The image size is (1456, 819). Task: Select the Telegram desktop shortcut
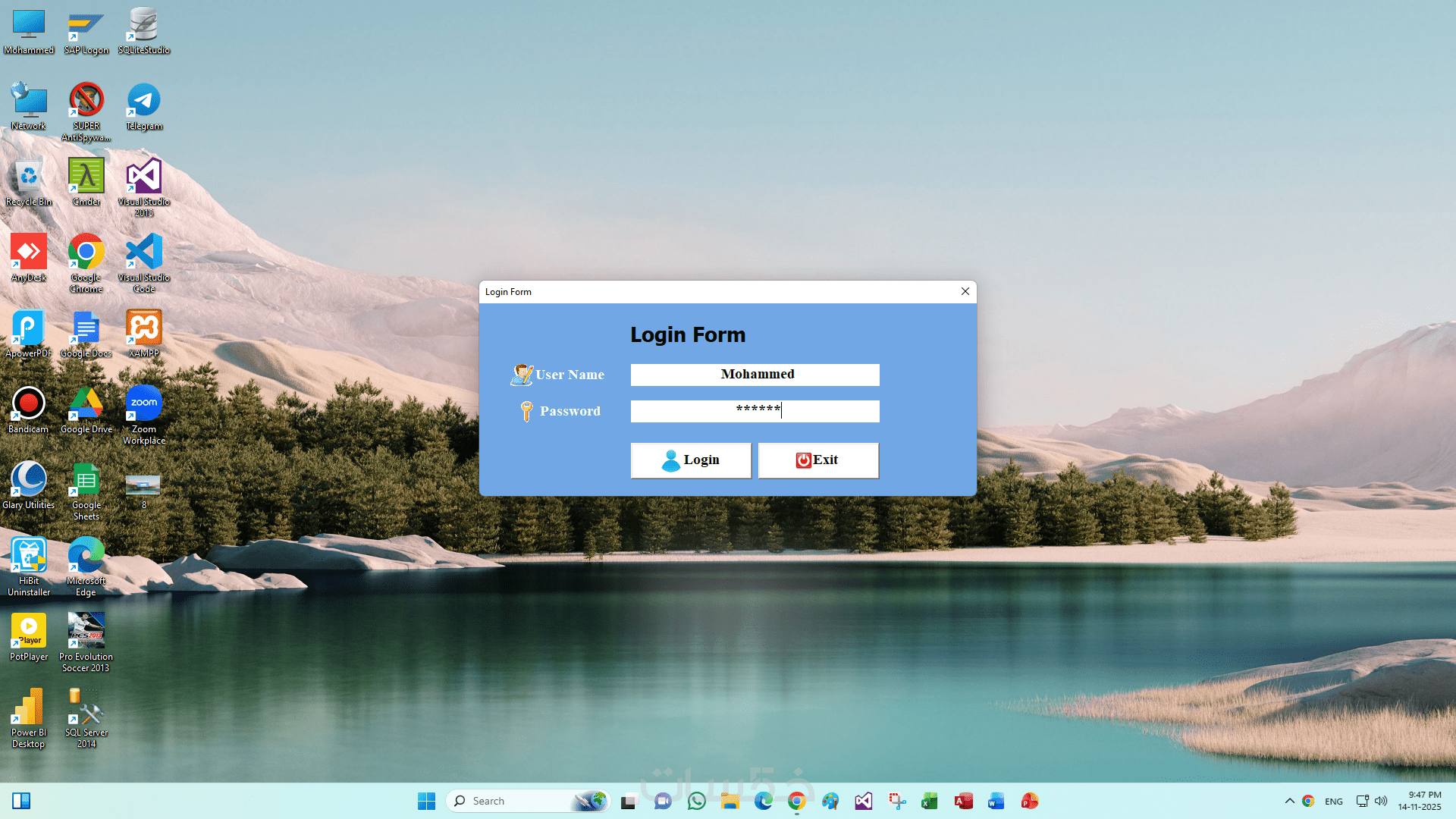coord(144,107)
